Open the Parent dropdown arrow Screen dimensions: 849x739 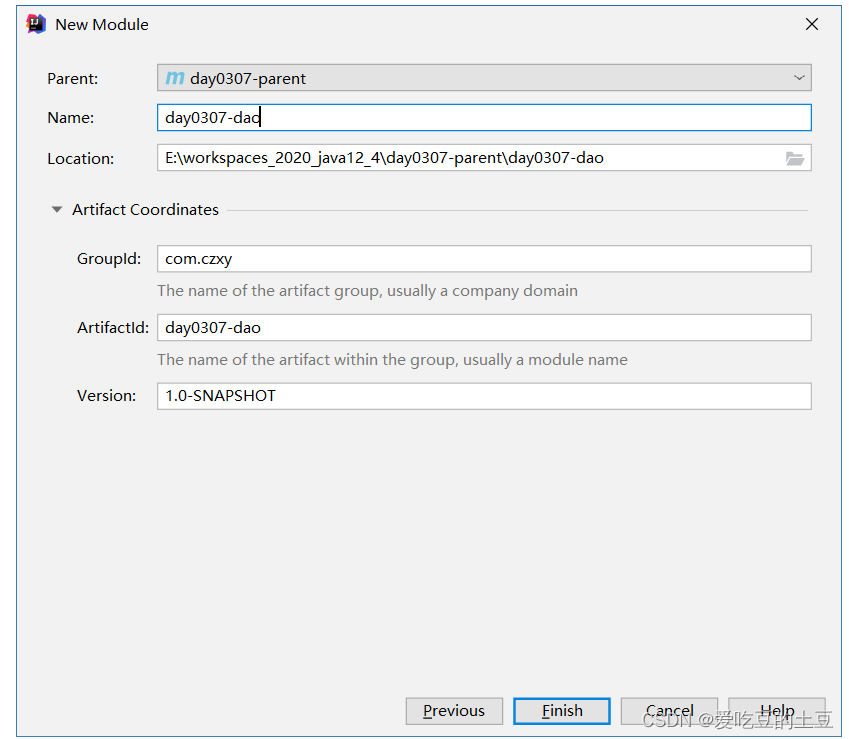pyautogui.click(x=799, y=78)
